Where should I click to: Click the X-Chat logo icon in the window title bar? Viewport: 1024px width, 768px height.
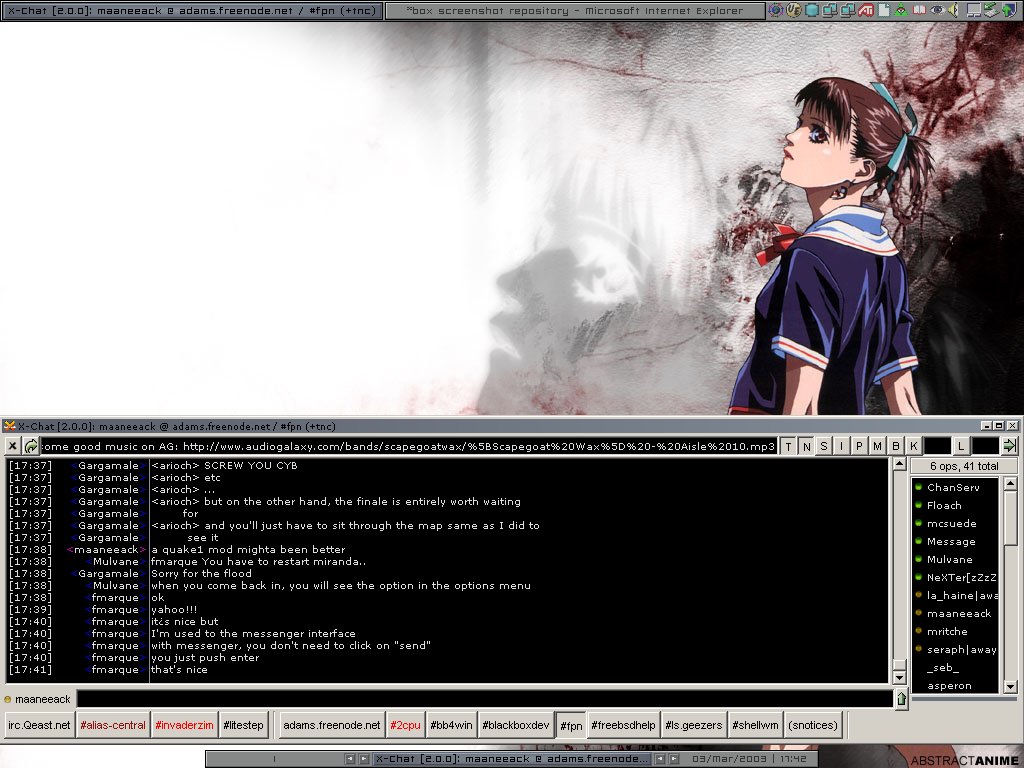(x=9, y=426)
